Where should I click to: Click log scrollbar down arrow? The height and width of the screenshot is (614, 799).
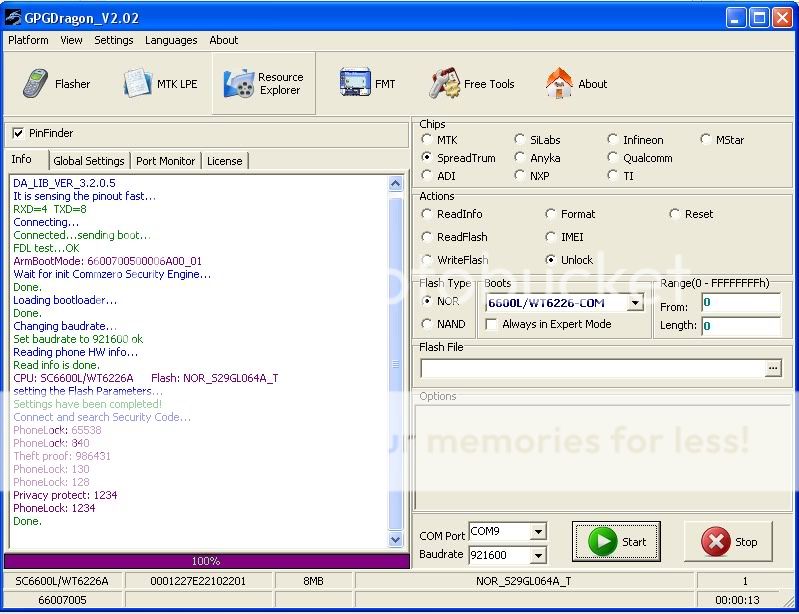[395, 539]
